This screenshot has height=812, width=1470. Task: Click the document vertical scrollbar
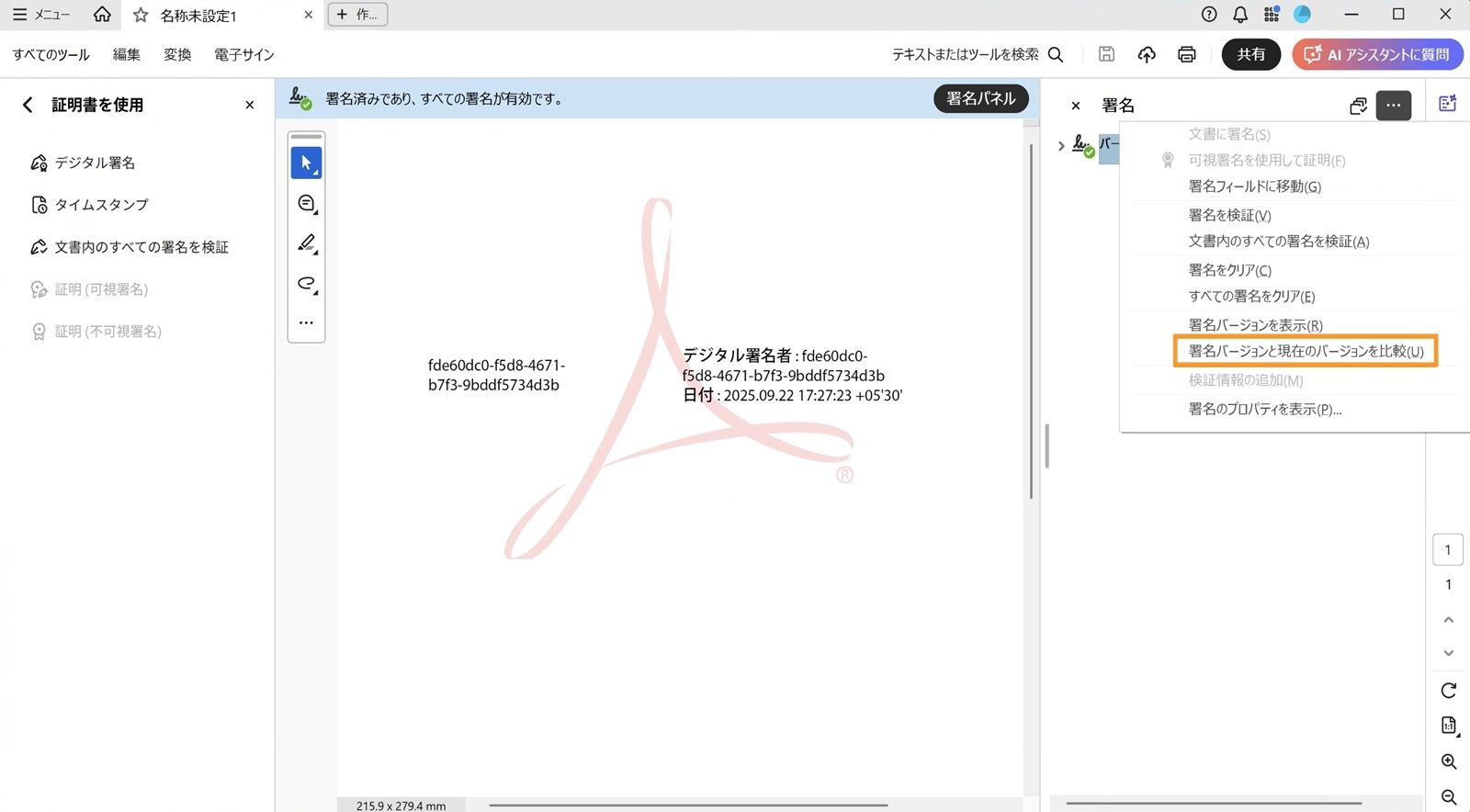click(x=1031, y=321)
